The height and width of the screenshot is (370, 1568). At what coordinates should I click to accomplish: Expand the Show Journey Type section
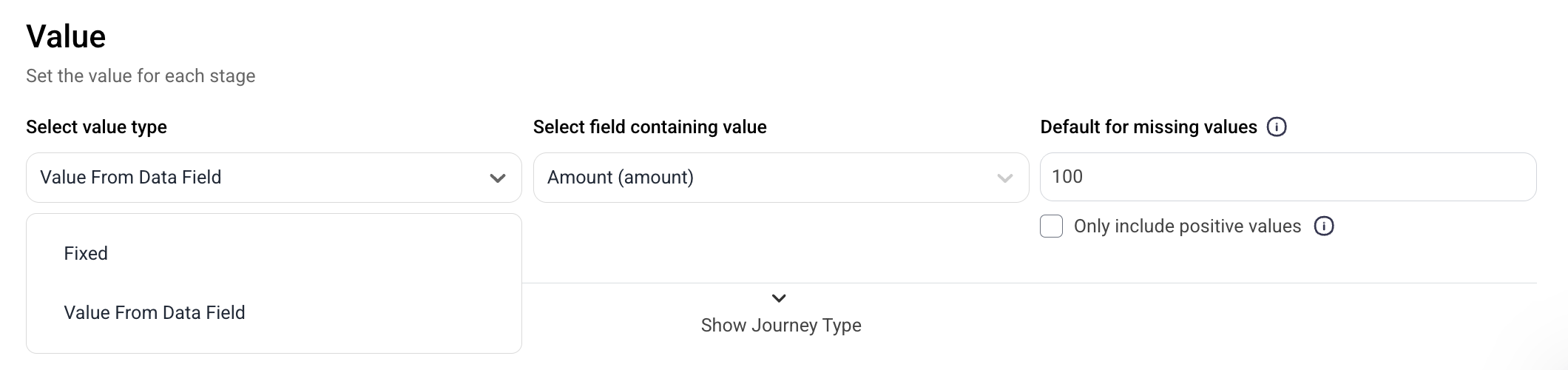pos(781,326)
